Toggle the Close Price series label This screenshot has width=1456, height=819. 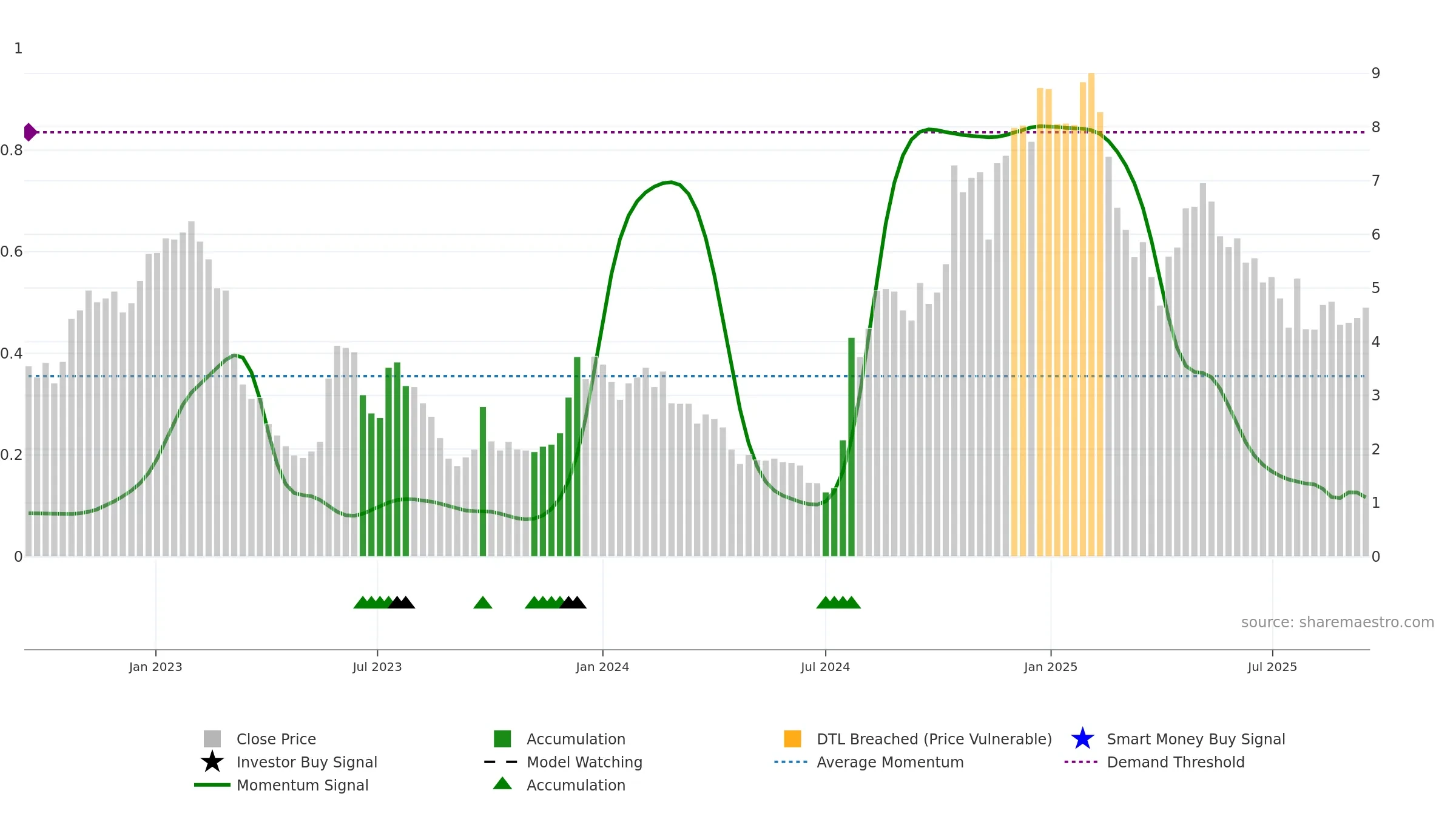276,739
